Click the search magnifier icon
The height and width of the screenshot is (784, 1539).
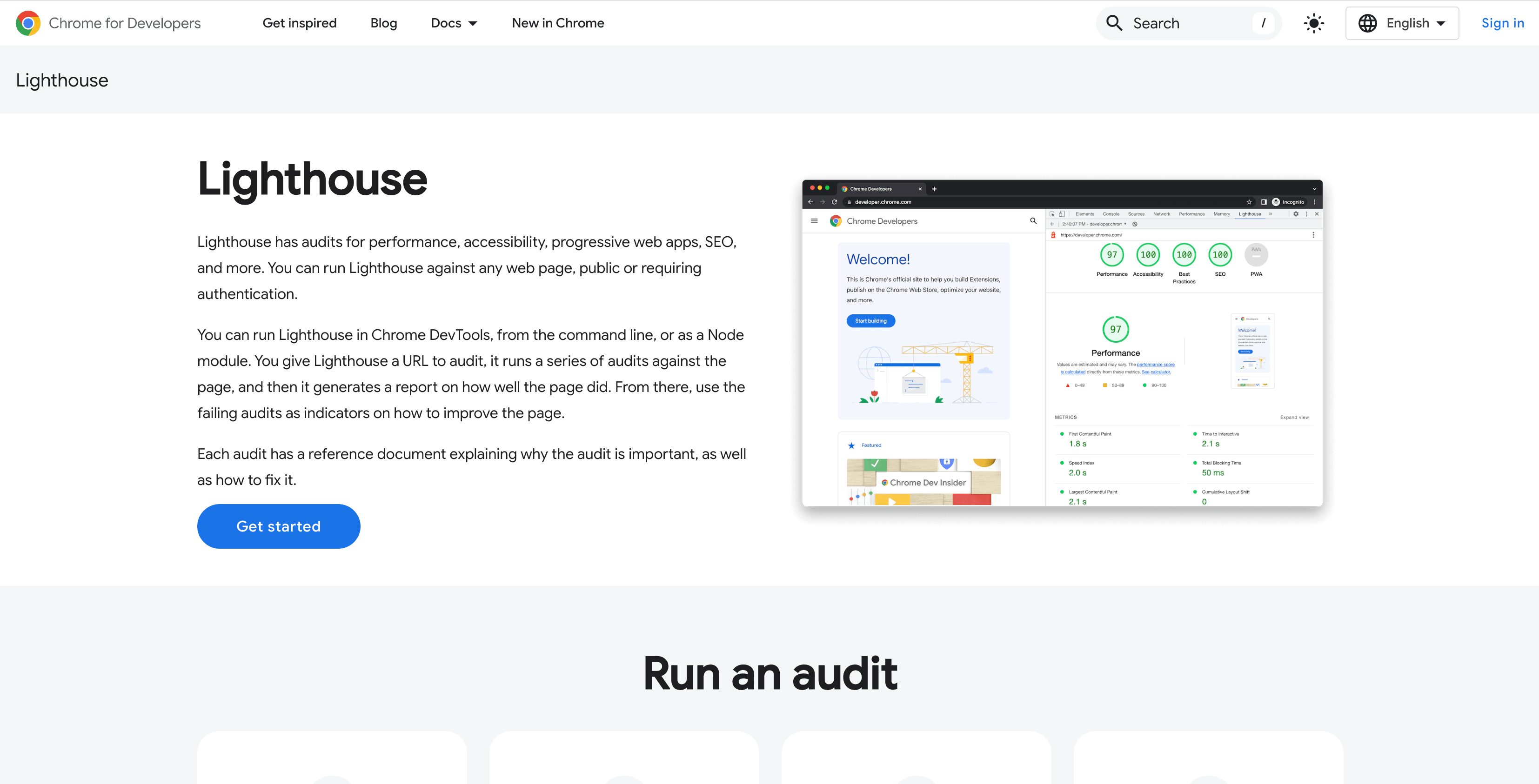click(x=1114, y=23)
